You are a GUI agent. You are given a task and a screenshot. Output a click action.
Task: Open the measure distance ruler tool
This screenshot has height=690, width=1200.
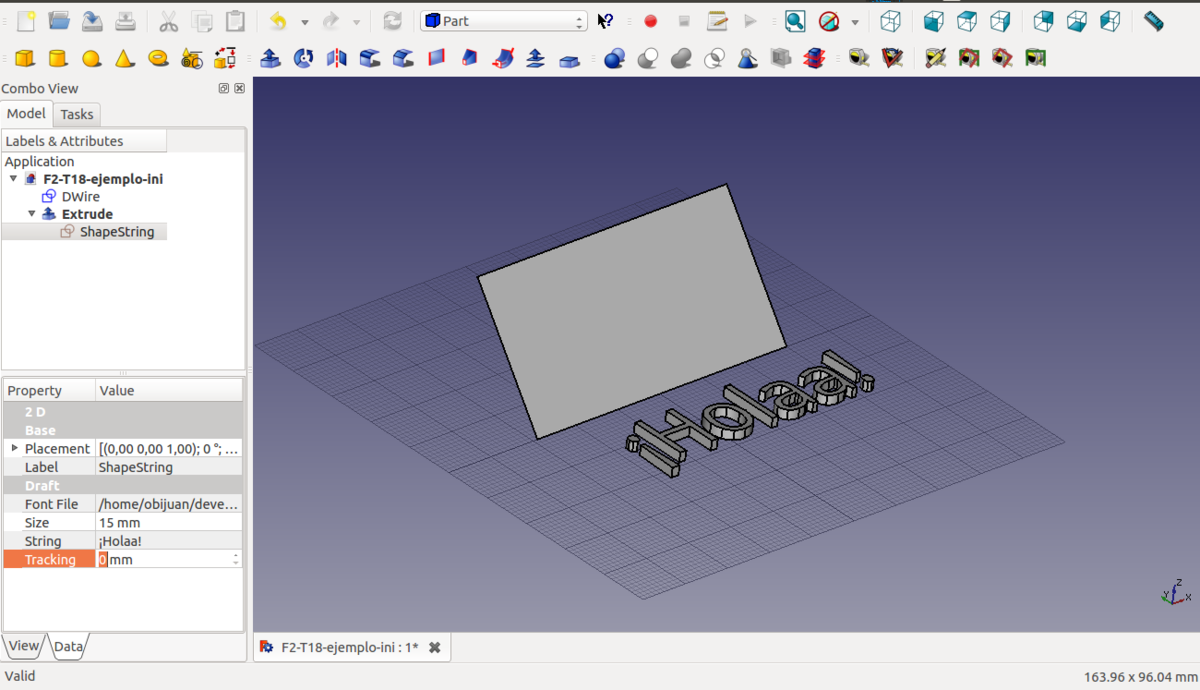tap(1153, 21)
